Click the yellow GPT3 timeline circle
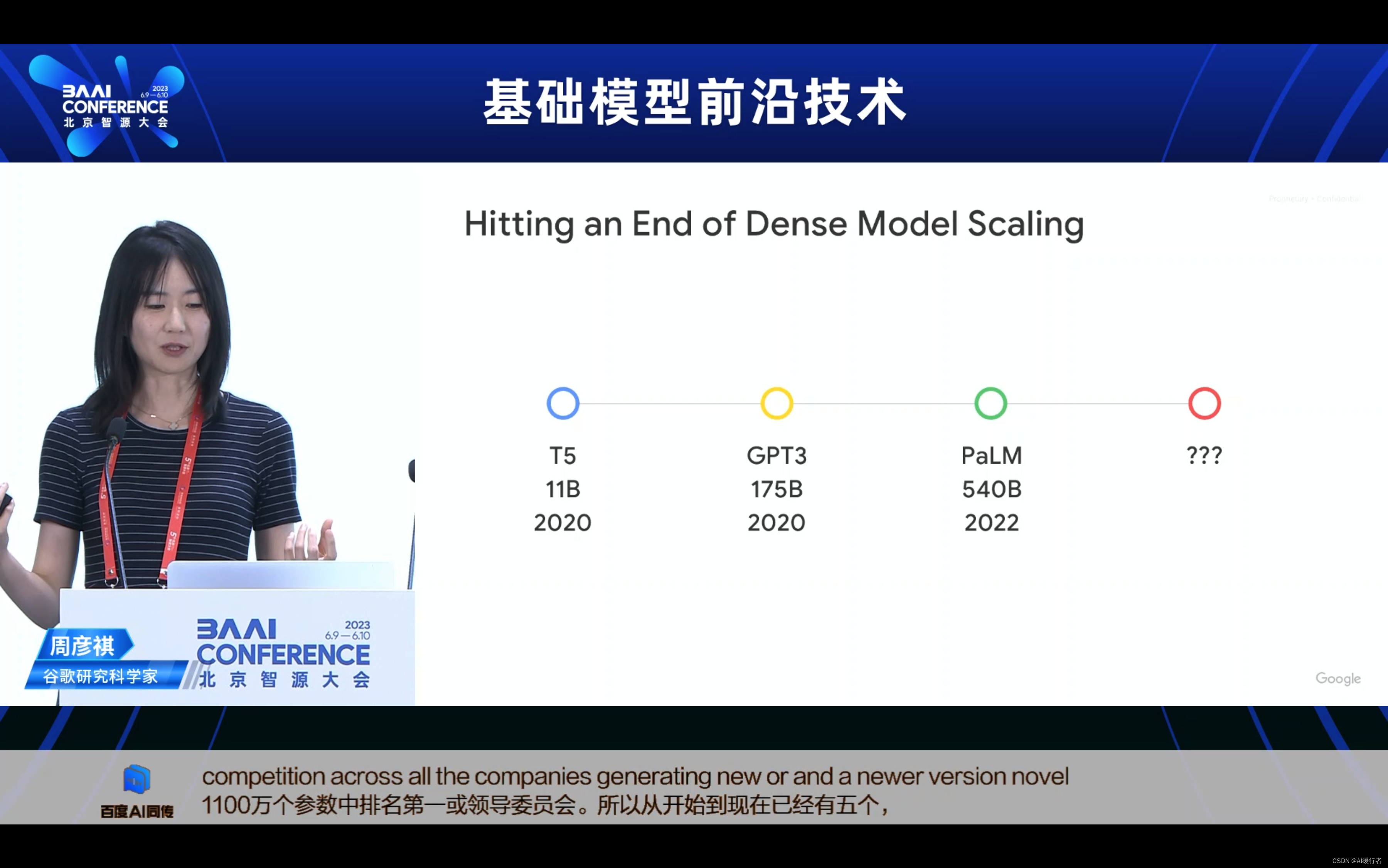Image resolution: width=1388 pixels, height=868 pixels. coord(777,404)
